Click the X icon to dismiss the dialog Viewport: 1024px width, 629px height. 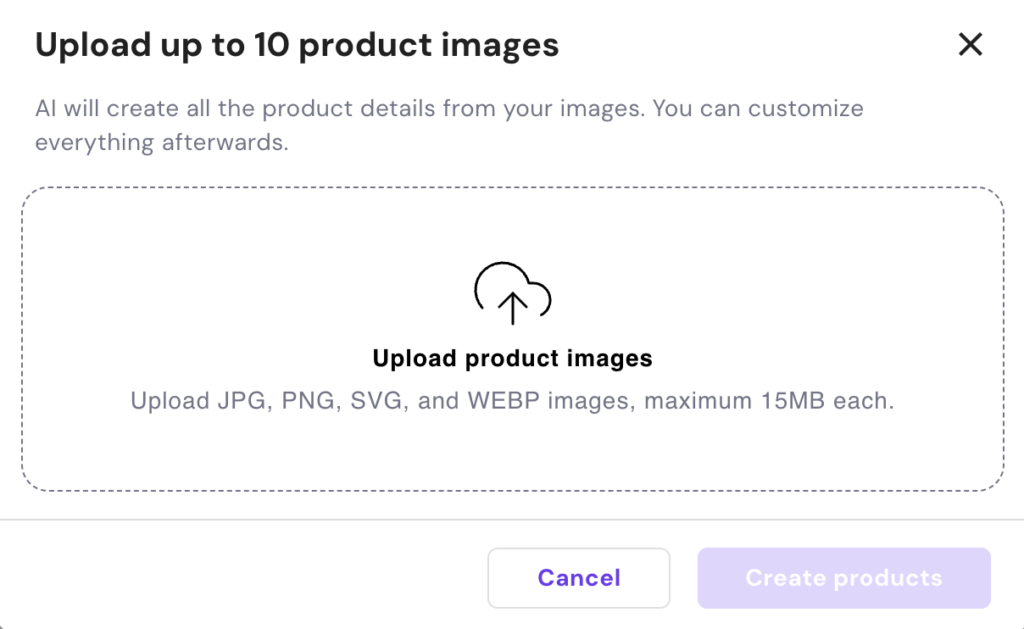[969, 44]
